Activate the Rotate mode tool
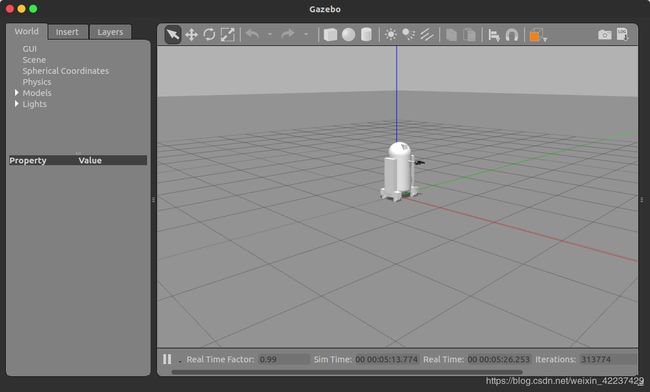Viewport: 650px width, 392px height. pos(209,34)
